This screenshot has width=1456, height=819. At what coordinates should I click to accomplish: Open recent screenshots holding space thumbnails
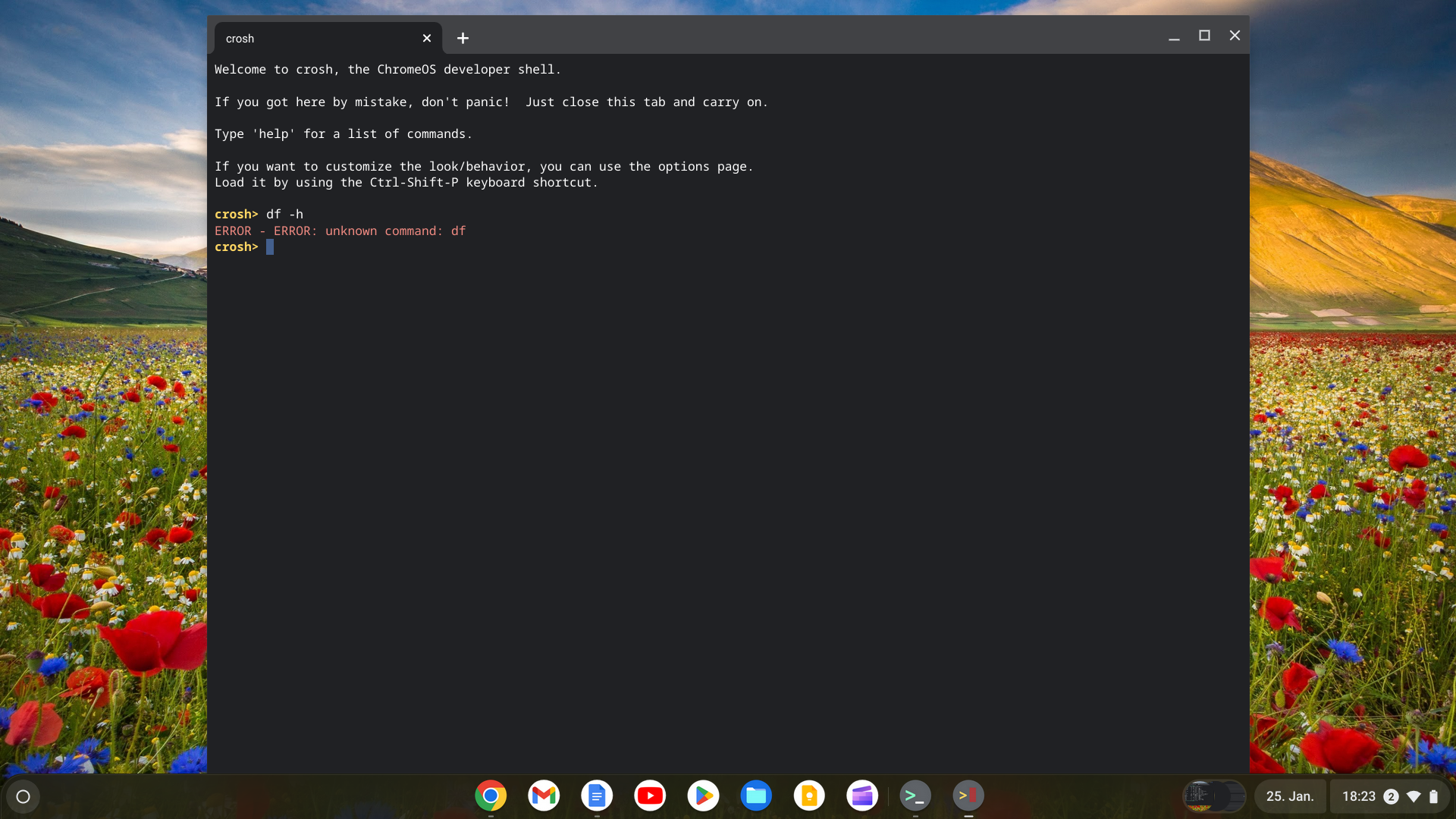pyautogui.click(x=1213, y=796)
